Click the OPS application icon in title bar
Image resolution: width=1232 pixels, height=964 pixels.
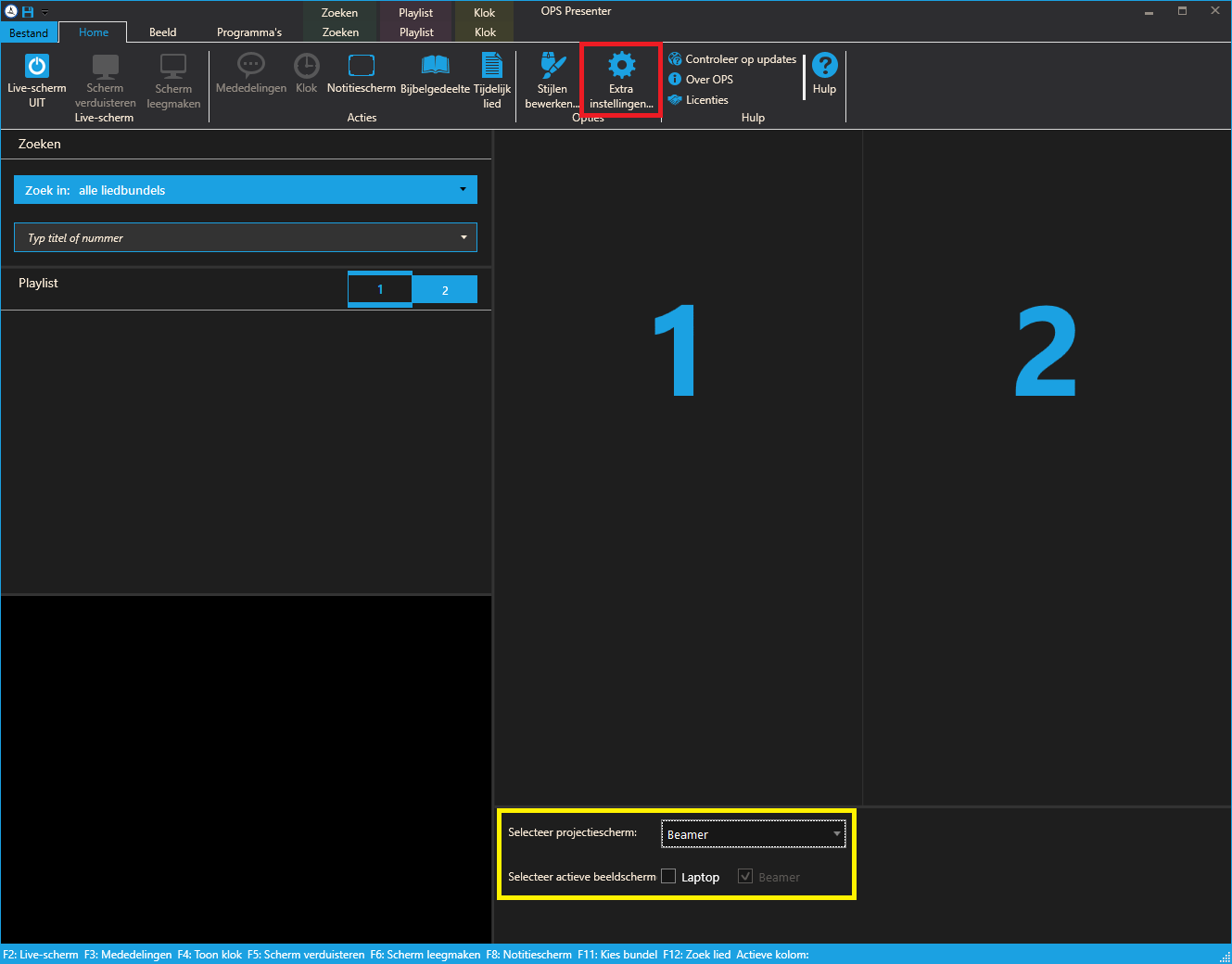(x=11, y=12)
